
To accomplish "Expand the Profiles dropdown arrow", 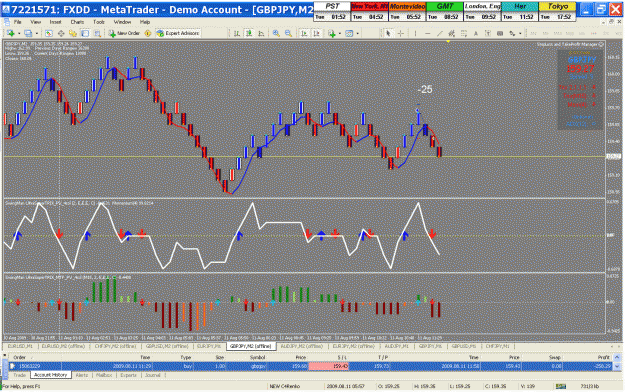I will [37, 33].
